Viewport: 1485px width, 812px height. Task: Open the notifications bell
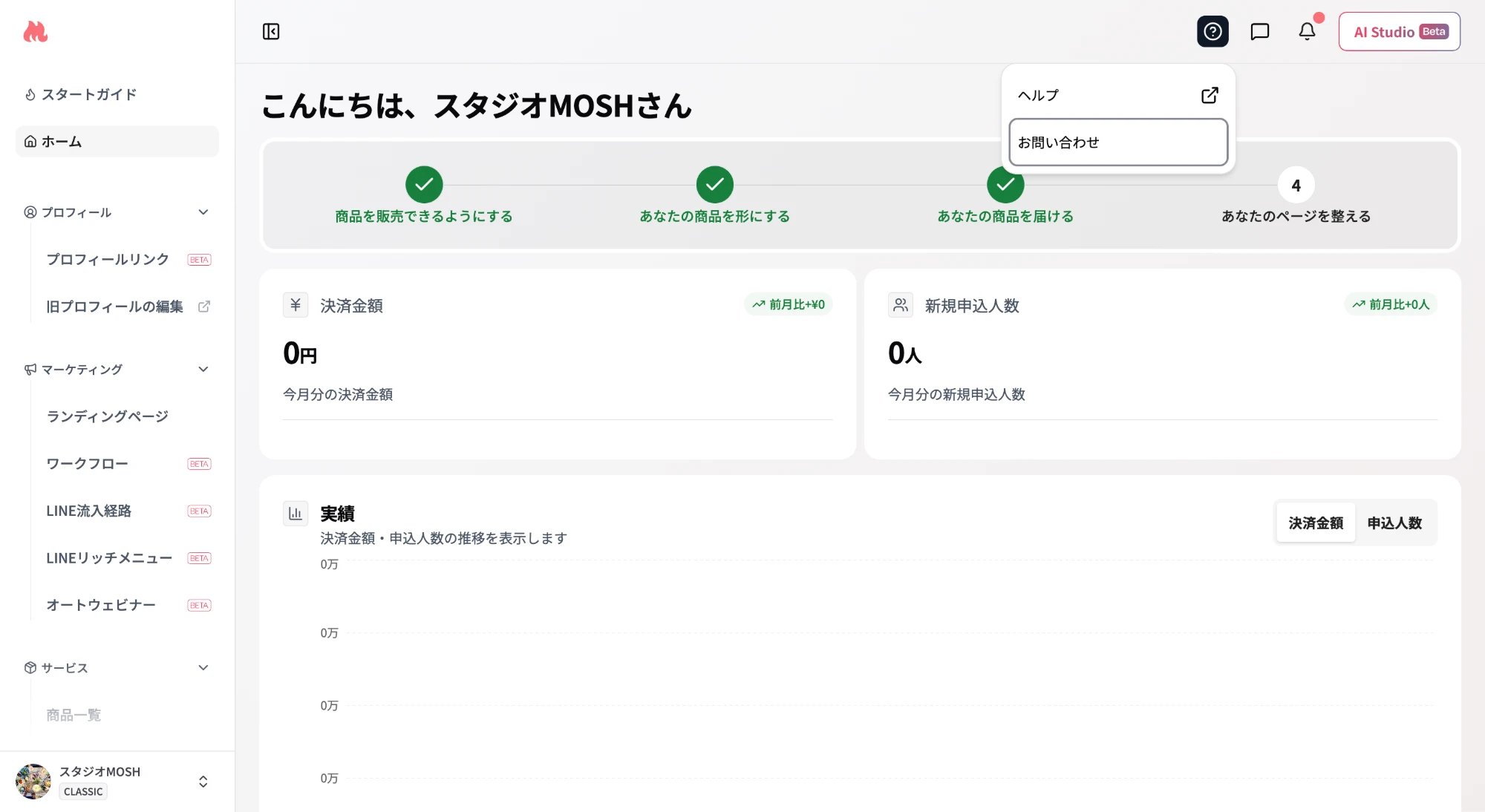point(1307,31)
